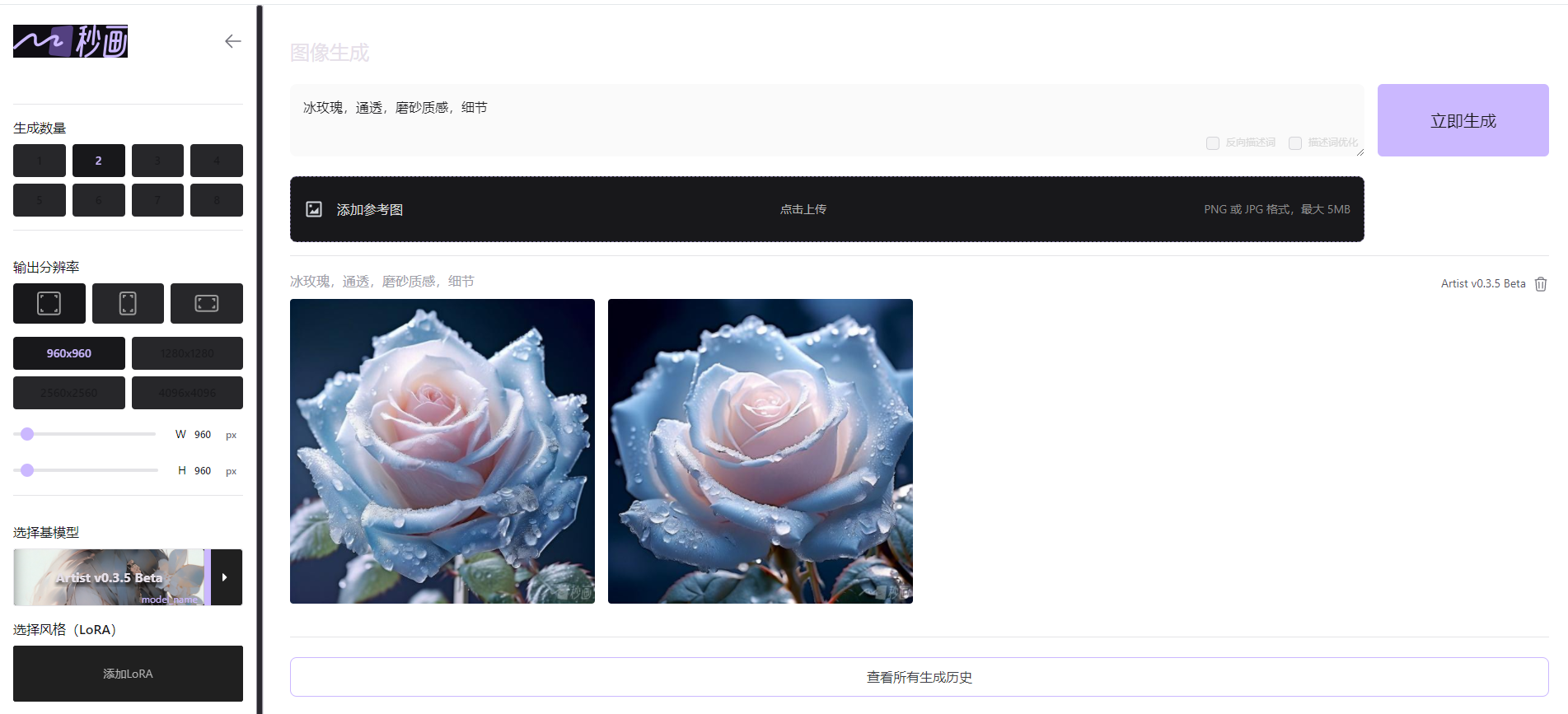Viewport: 1568px width, 714px height.
Task: Click the 秒画 logo
Action: click(x=71, y=41)
